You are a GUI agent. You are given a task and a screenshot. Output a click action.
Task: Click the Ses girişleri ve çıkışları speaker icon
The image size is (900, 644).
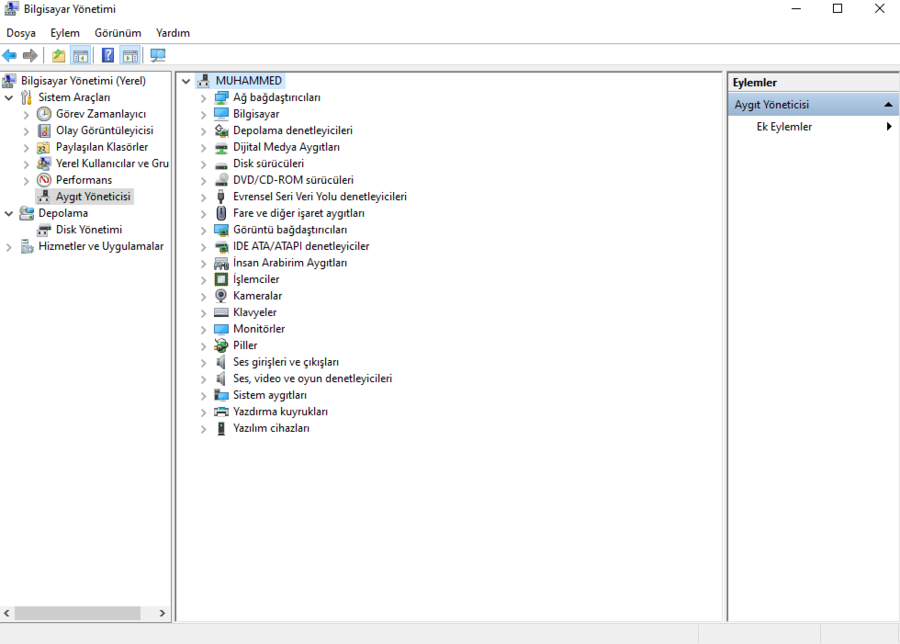(221, 362)
